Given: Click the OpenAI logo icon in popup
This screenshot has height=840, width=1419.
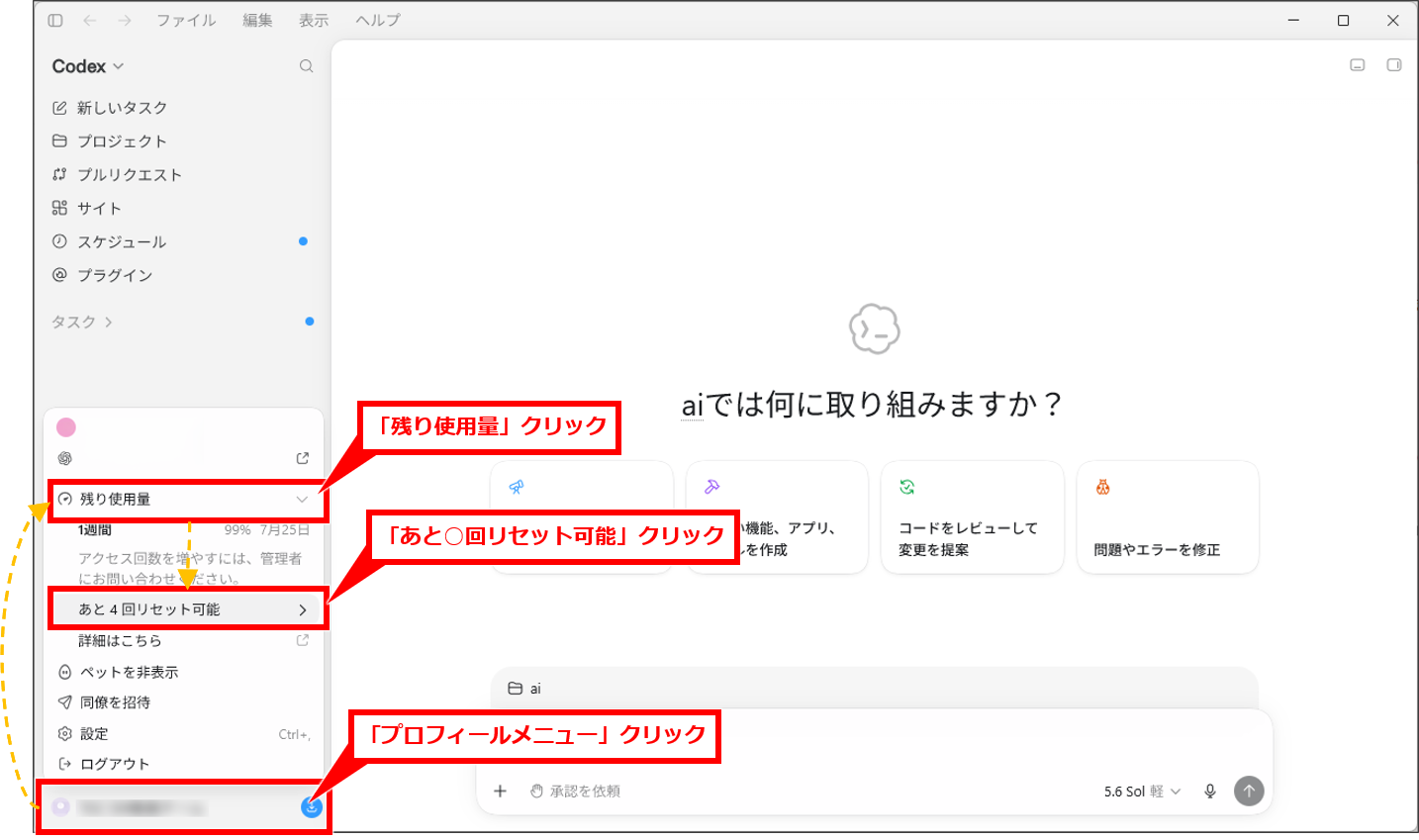Looking at the screenshot, I should pyautogui.click(x=65, y=459).
